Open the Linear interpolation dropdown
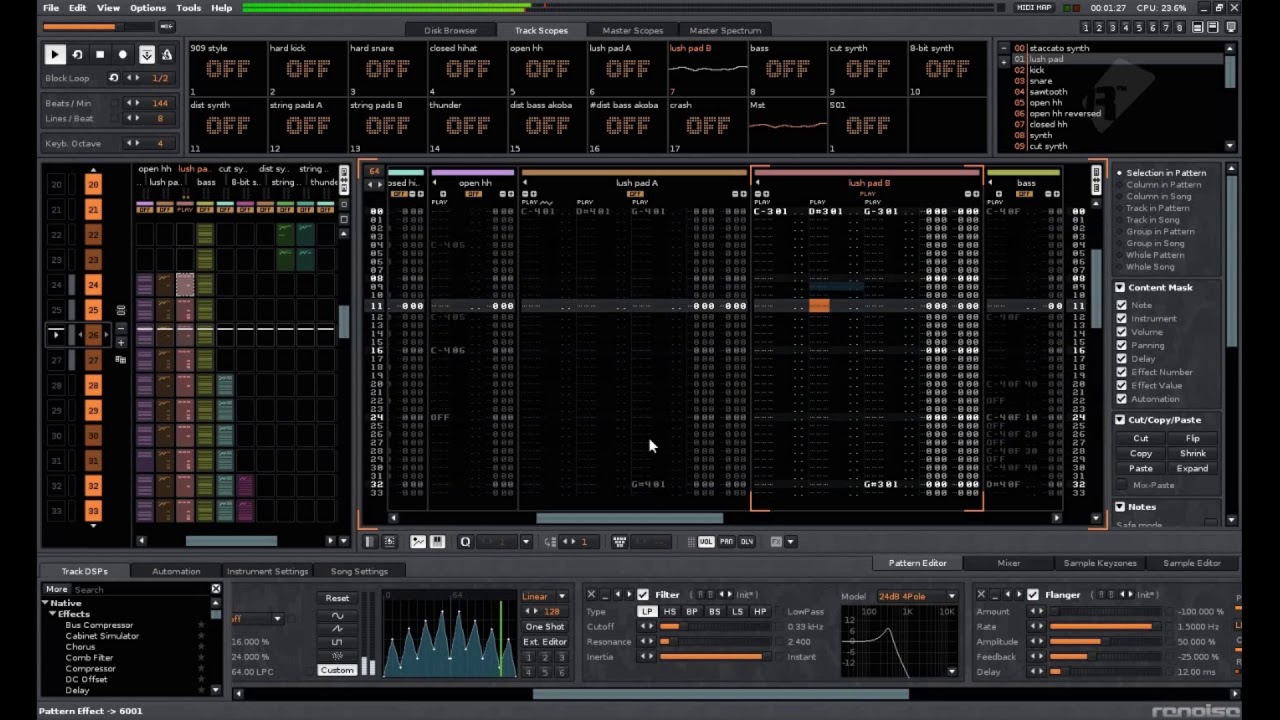This screenshot has width=1280, height=720. point(544,596)
